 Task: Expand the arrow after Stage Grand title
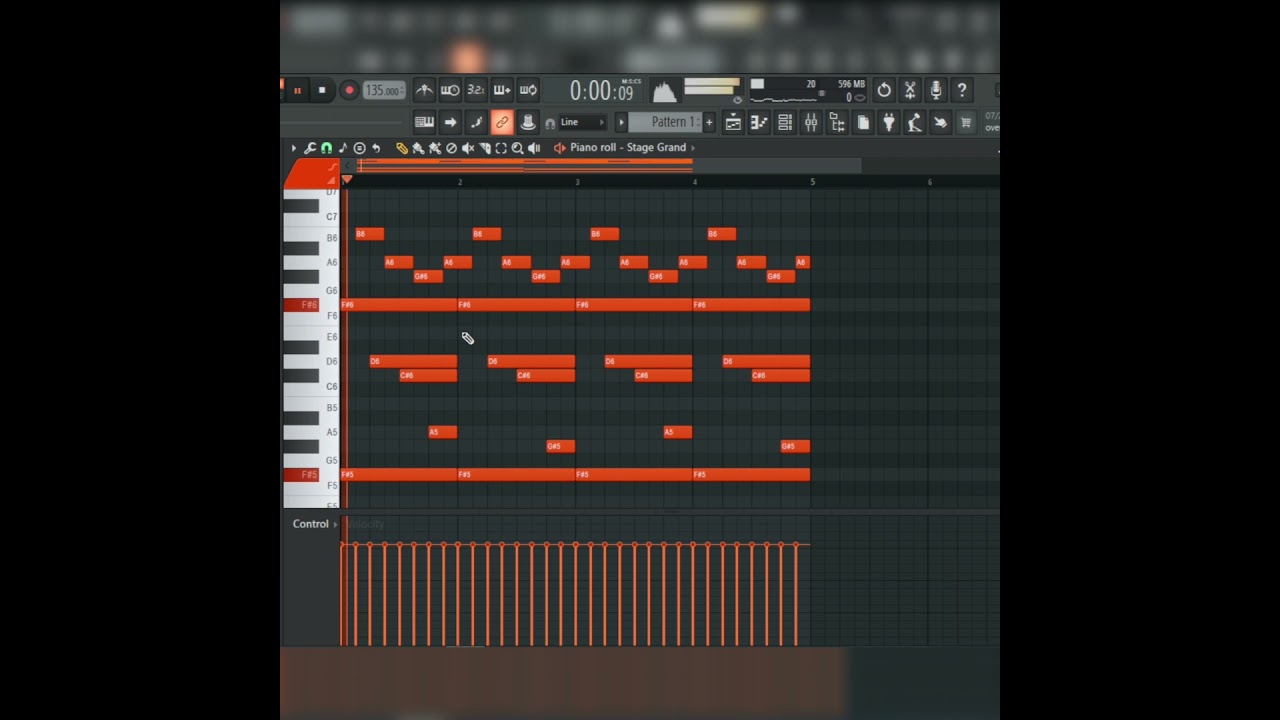point(693,148)
